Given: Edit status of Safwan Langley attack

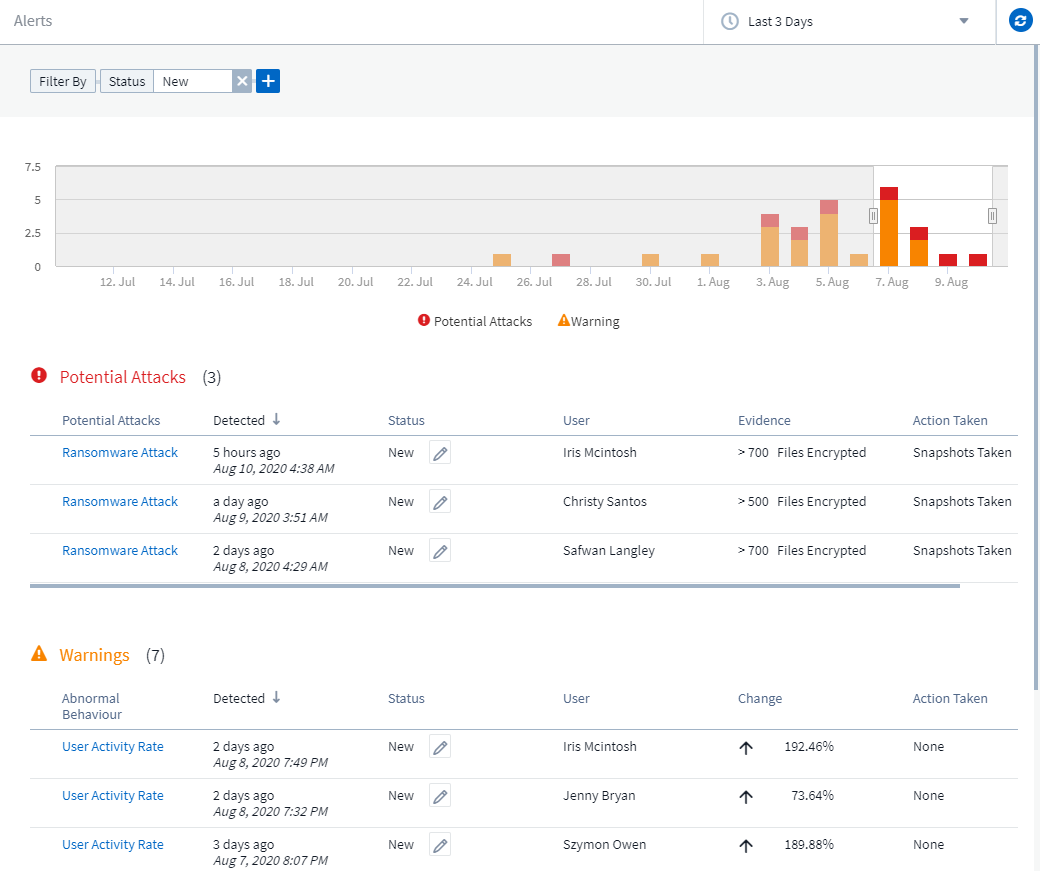Looking at the screenshot, I should 440,551.
